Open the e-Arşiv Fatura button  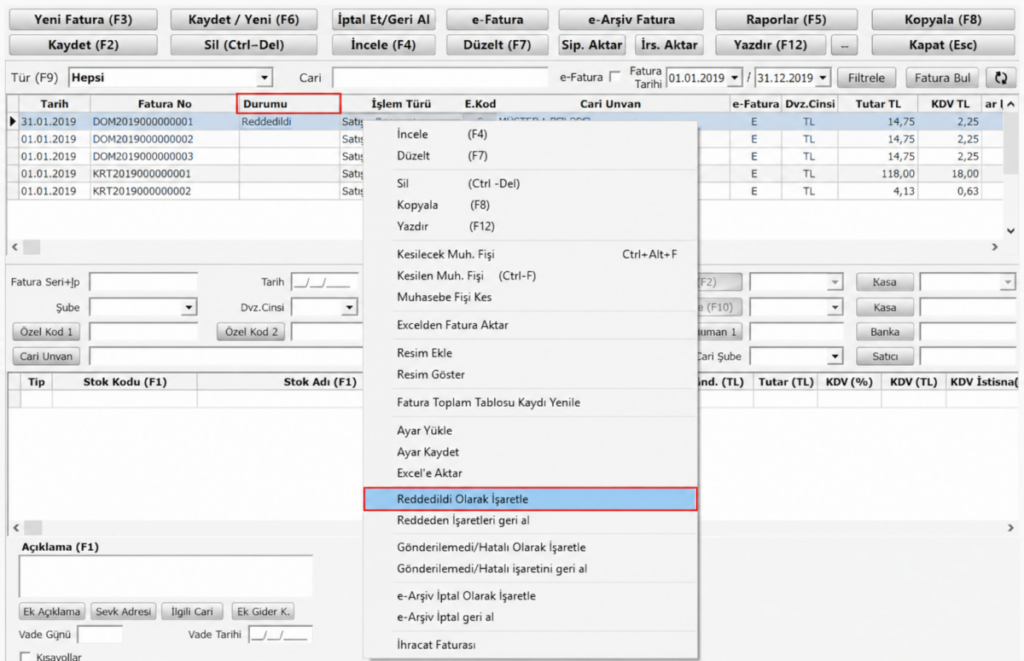[x=631, y=20]
